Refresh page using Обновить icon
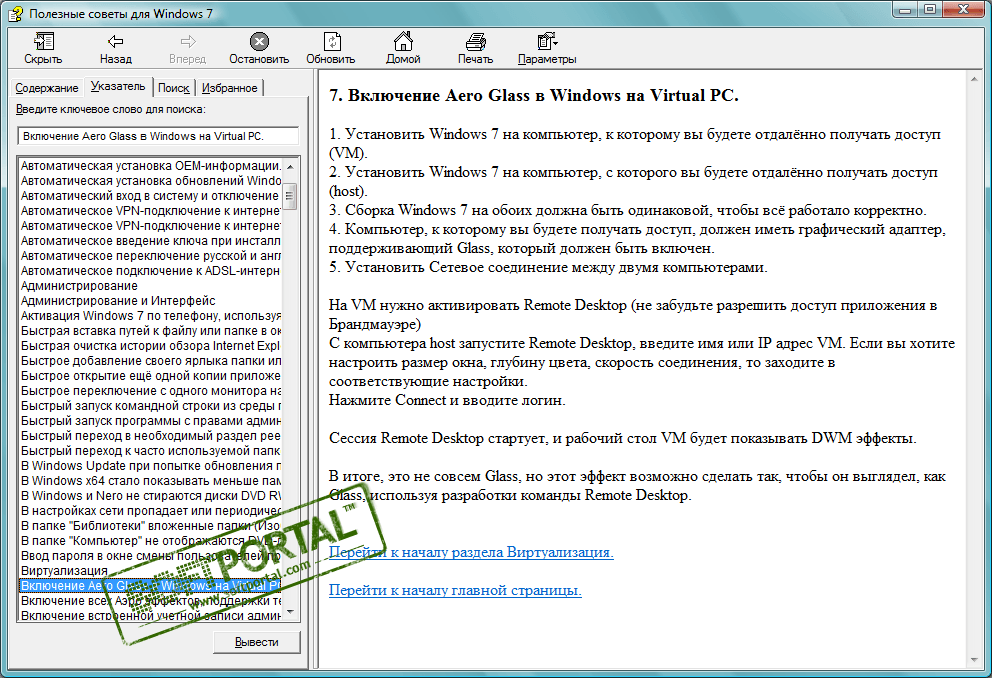Viewport: 992px width, 678px height. [332, 42]
